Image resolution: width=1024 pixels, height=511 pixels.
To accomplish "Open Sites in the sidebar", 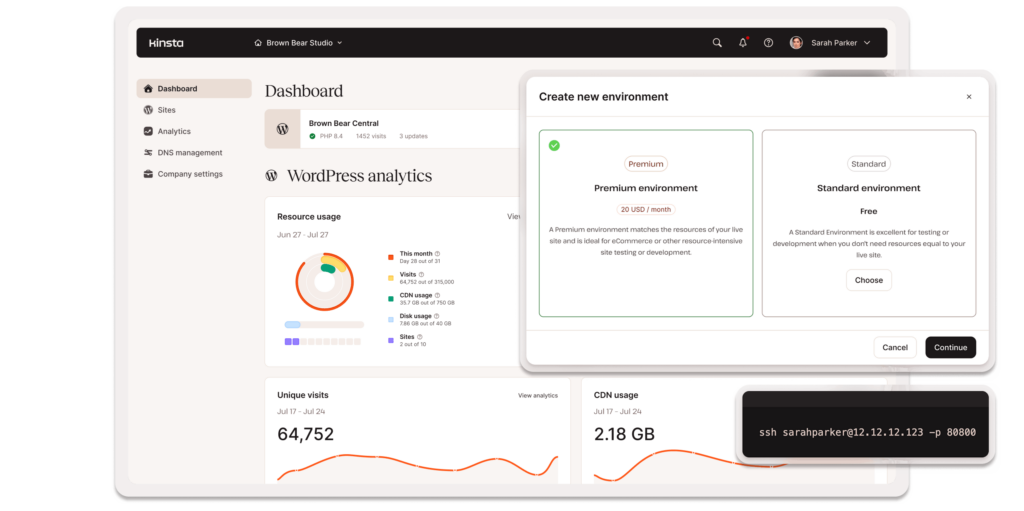I will coord(166,110).
